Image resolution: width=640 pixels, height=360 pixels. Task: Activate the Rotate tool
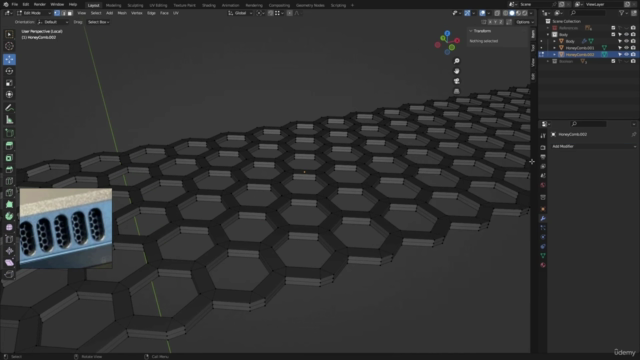tap(9, 71)
